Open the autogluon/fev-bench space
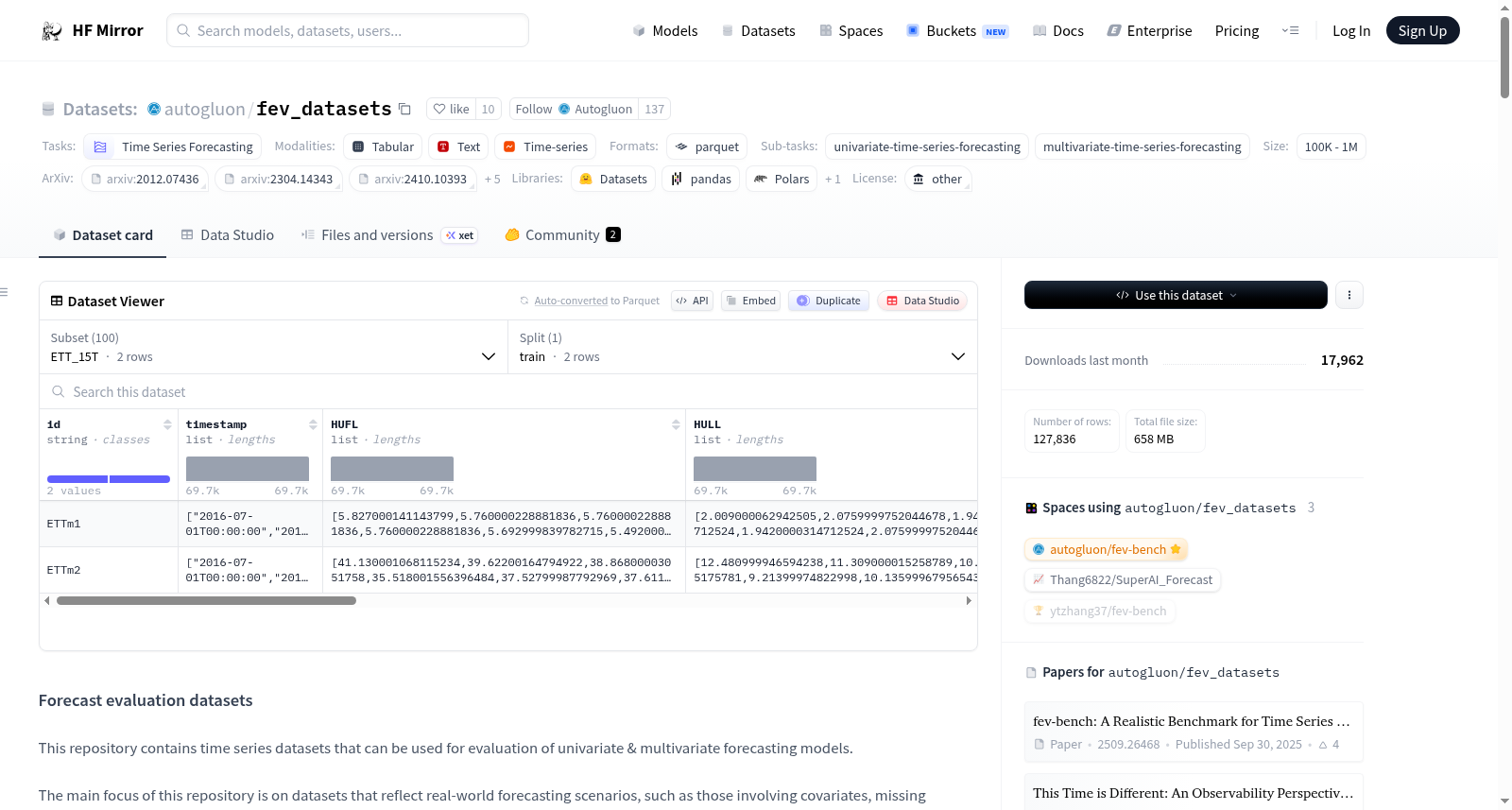Screen dimensions: 1512x810 (x=1106, y=549)
